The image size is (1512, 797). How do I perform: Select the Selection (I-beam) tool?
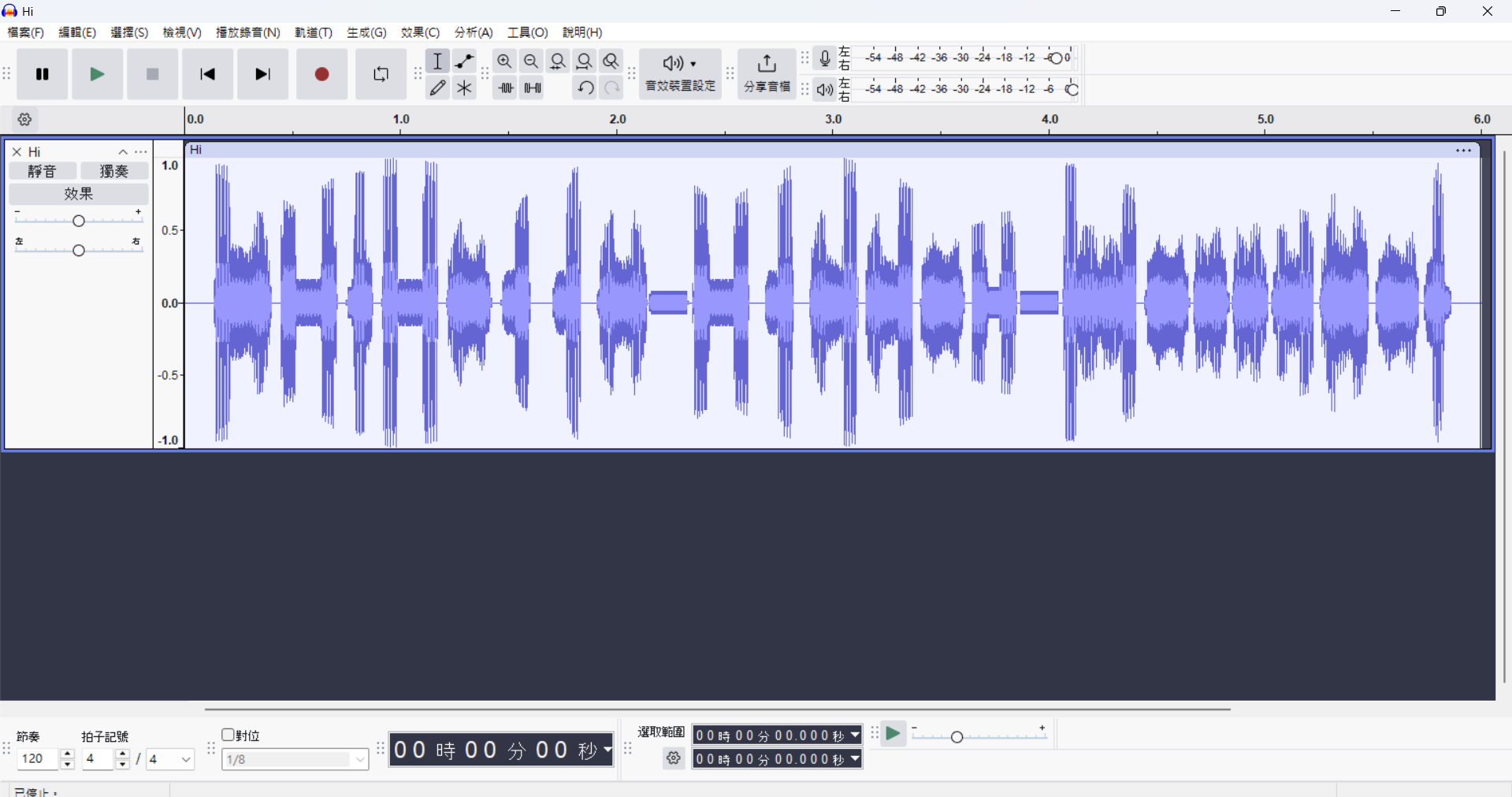(x=438, y=61)
